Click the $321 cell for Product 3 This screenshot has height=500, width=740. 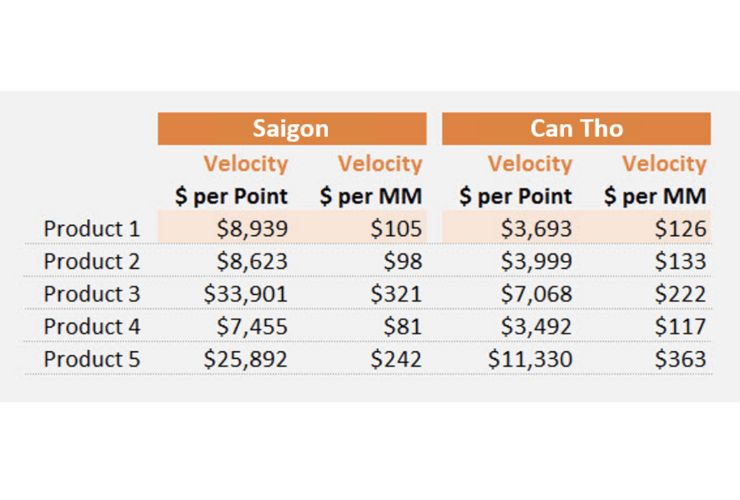tap(396, 294)
